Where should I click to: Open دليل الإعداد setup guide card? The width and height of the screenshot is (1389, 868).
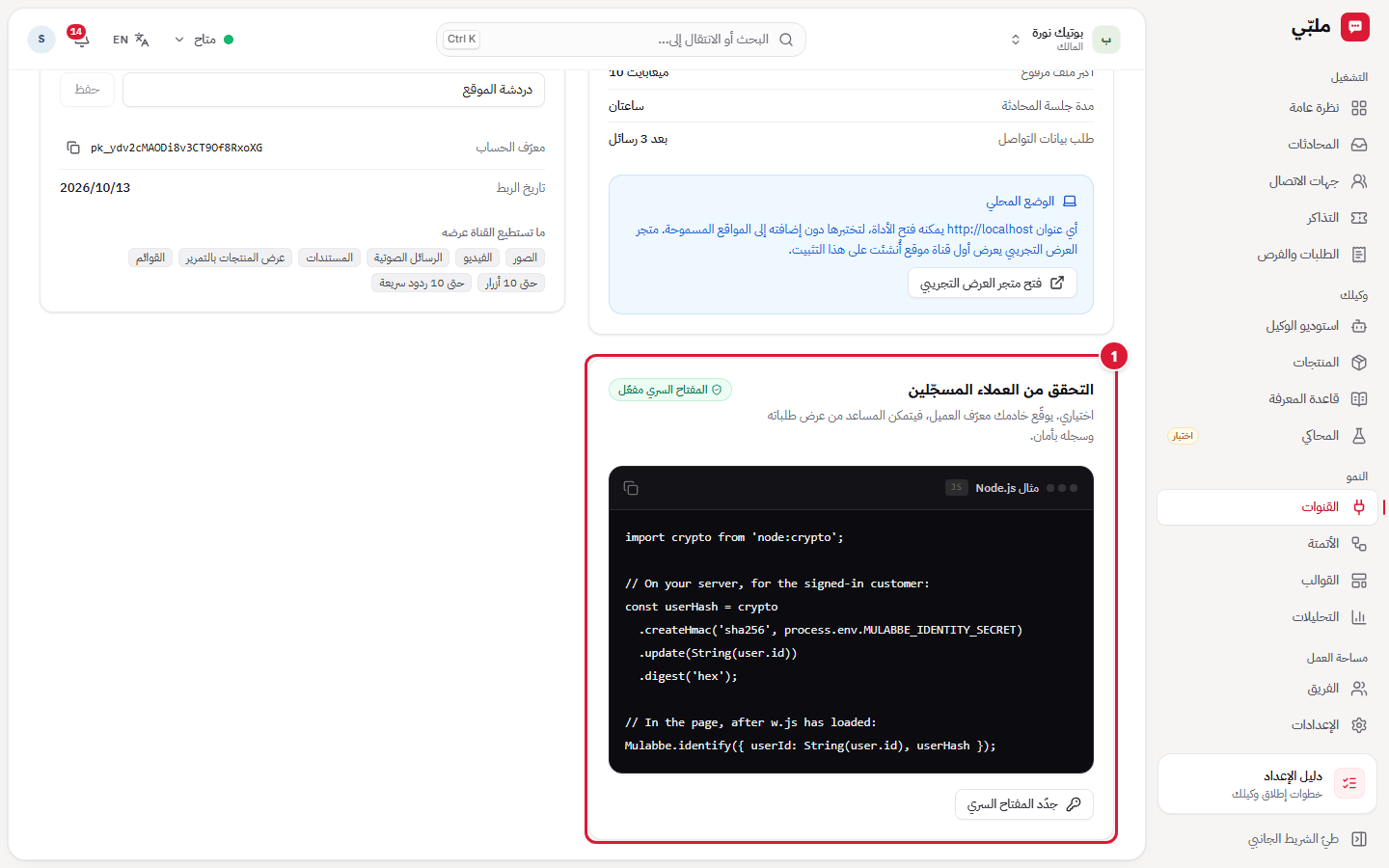pyautogui.click(x=1266, y=784)
